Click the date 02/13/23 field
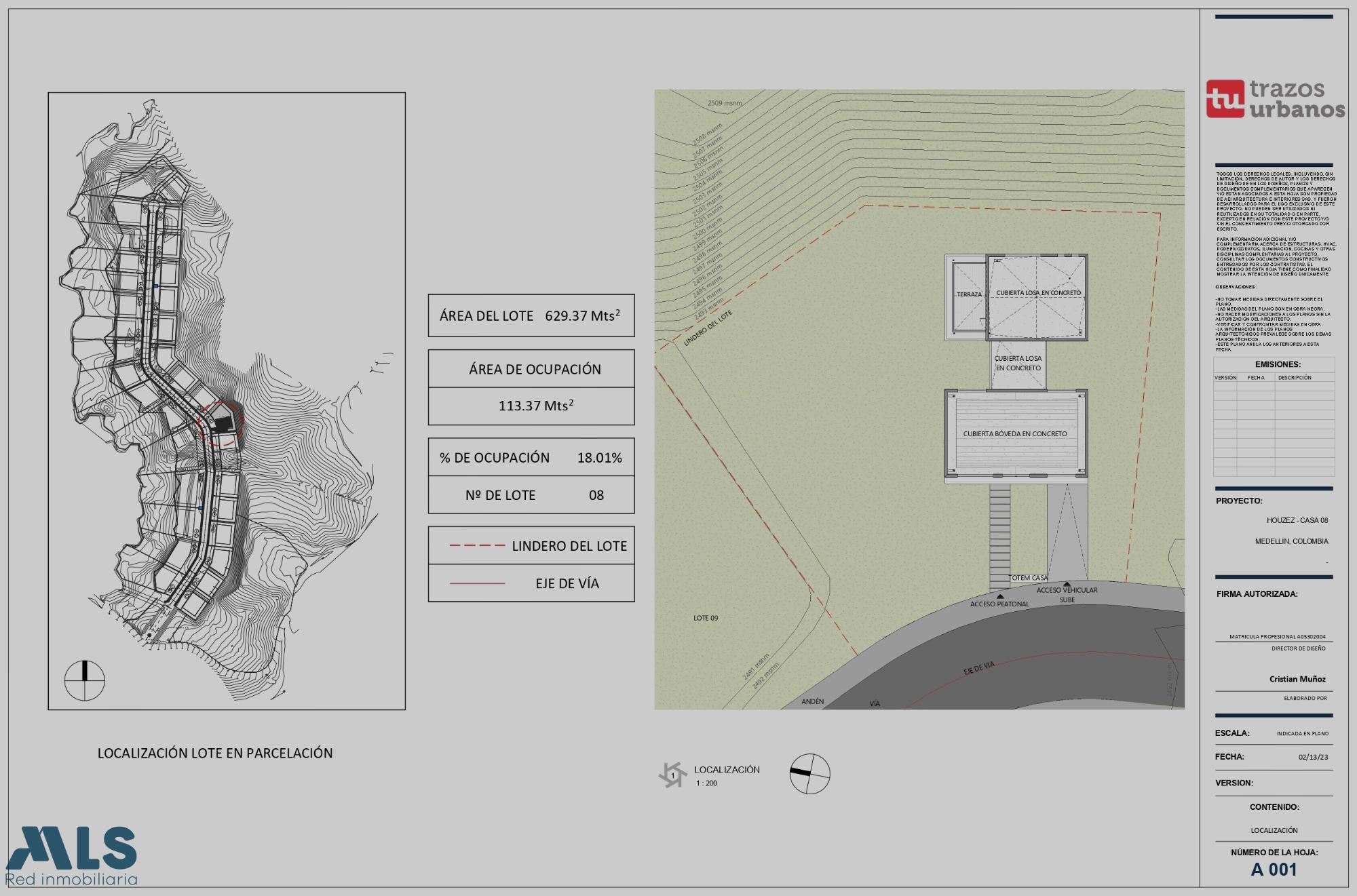The width and height of the screenshot is (1357, 896). (x=1313, y=757)
